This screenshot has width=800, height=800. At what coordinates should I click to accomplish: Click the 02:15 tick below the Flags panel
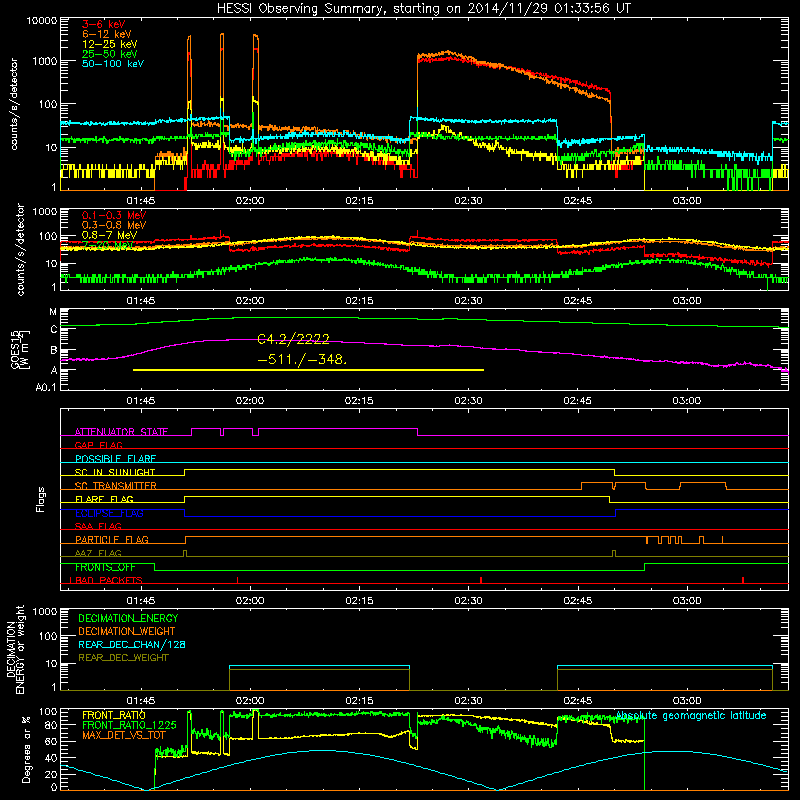click(359, 601)
